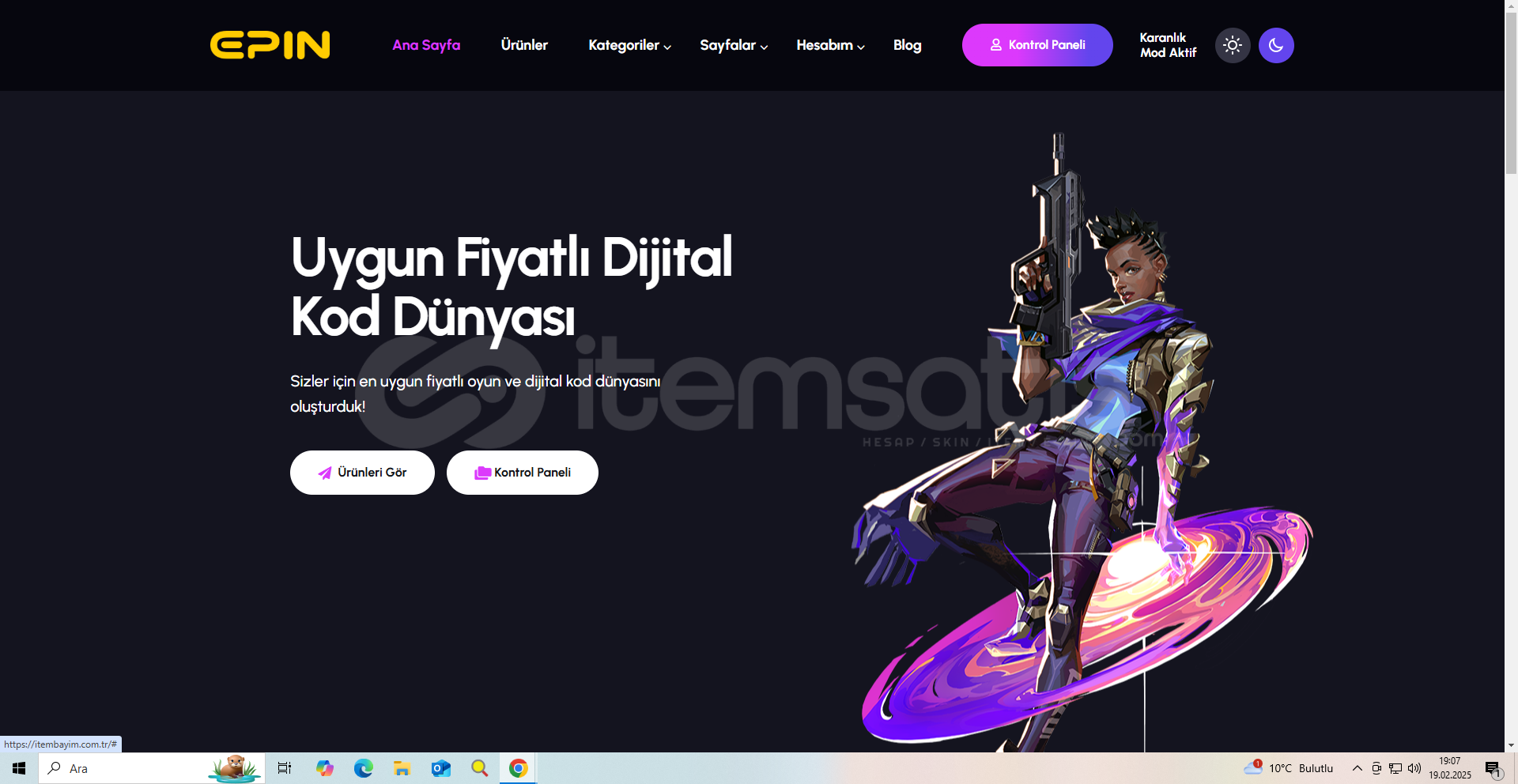Expand Hesabım dropdown menu
Viewport: 1518px width, 784px height.
(830, 46)
